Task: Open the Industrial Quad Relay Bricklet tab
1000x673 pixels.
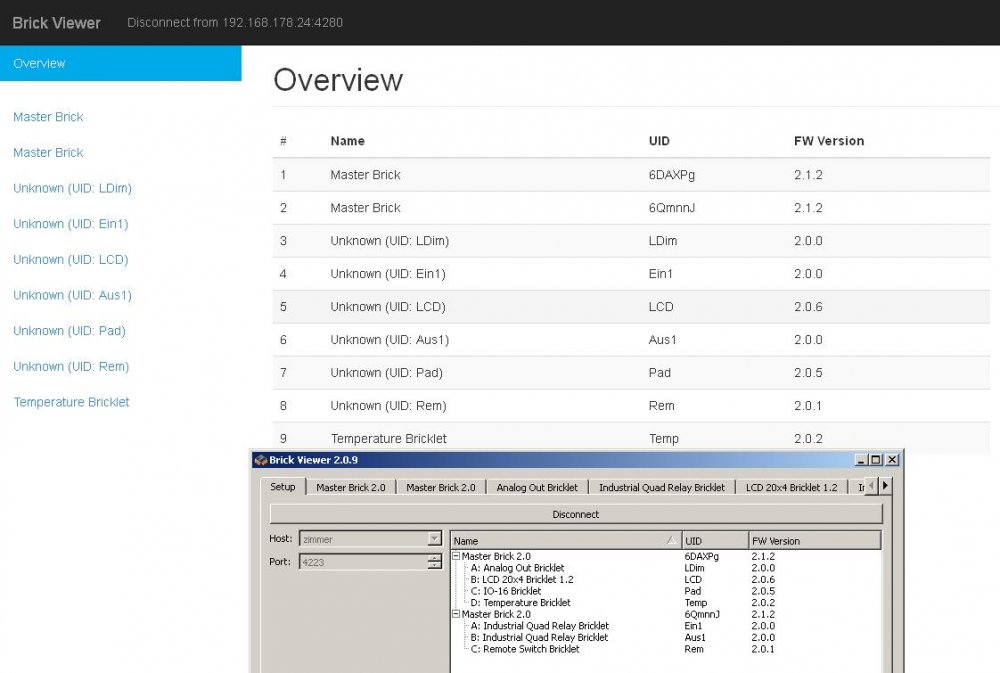Action: pyautogui.click(x=661, y=487)
